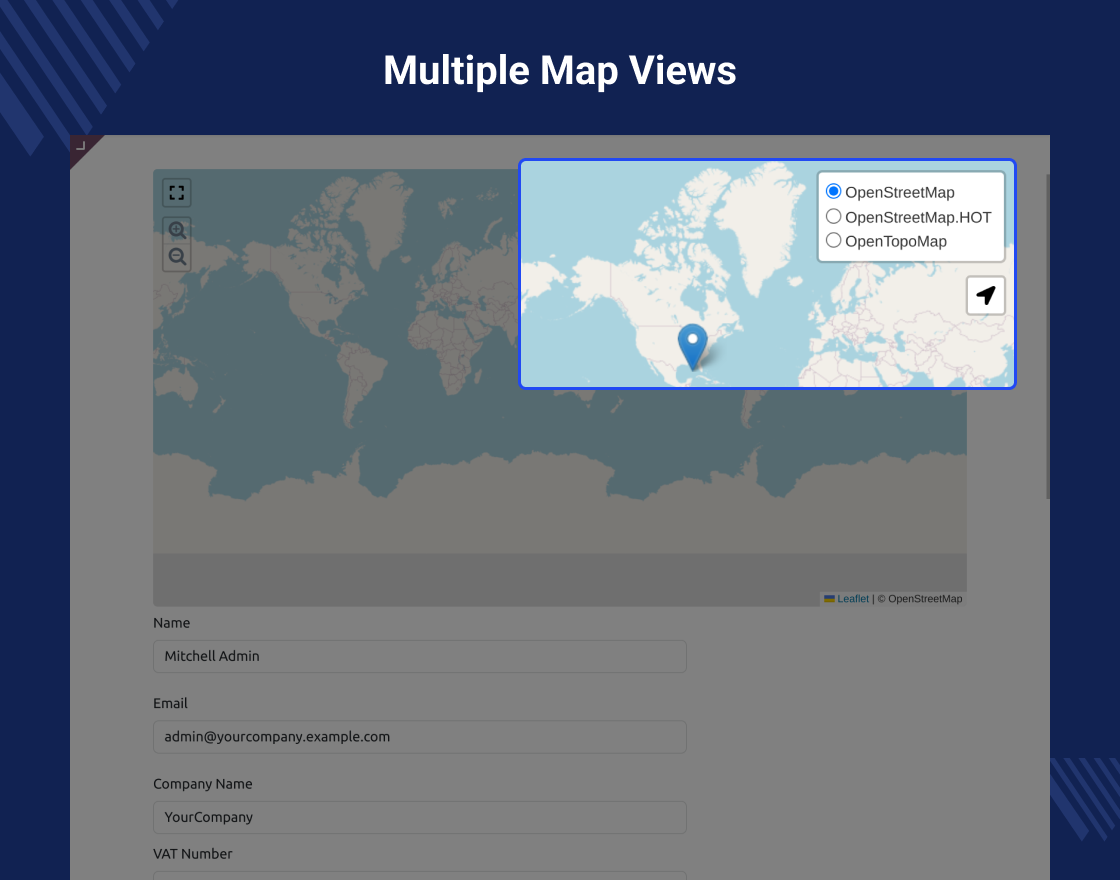Open the Leaflet attribution link
Screen dimensions: 1120x880
coord(853,599)
